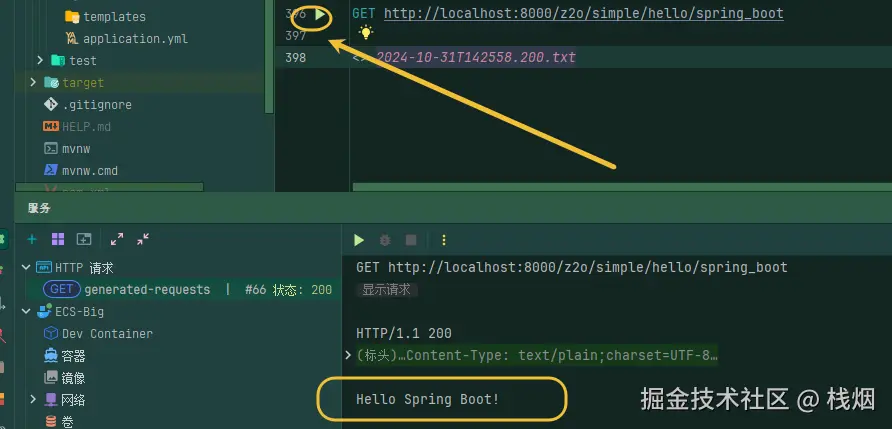Image resolution: width=892 pixels, height=429 pixels.
Task: Select the 镜像 images item
Action: [x=73, y=378]
